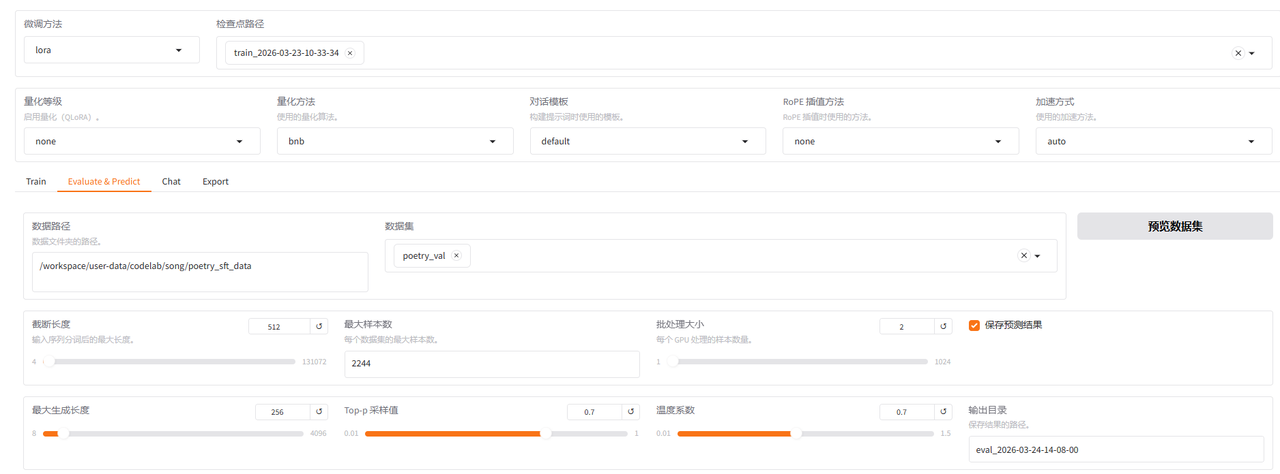The image size is (1280, 474).
Task: Adjust the Top-p 采样值 slider
Action: [497, 434]
